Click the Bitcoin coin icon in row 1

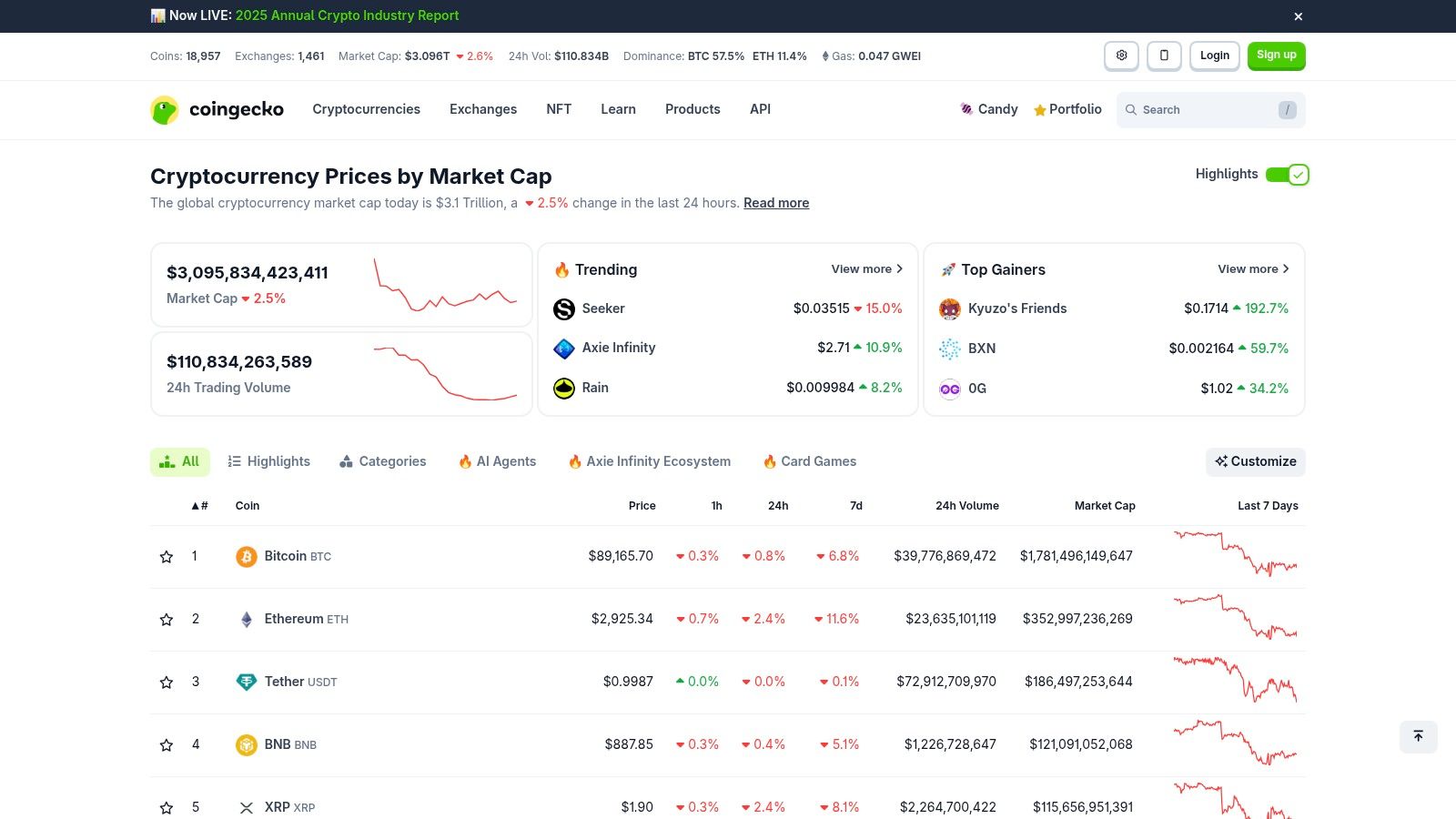[245, 556]
